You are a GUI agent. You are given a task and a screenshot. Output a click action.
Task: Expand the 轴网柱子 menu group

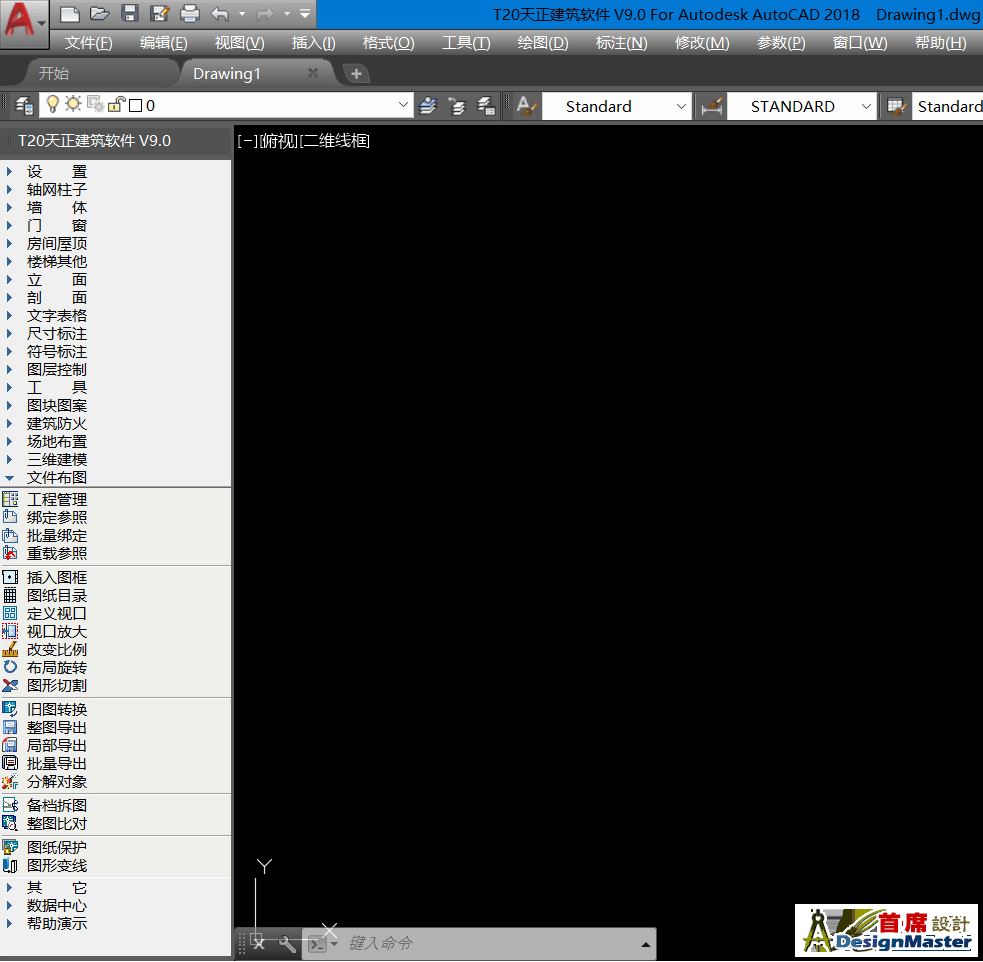[x=9, y=189]
